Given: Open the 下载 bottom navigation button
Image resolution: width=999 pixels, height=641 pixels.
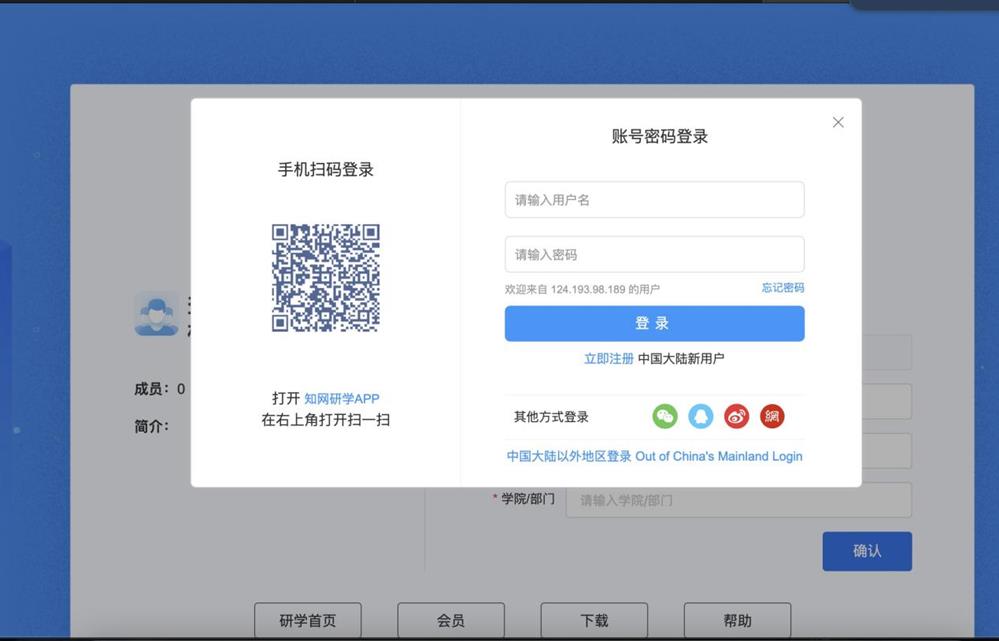Looking at the screenshot, I should click(594, 621).
